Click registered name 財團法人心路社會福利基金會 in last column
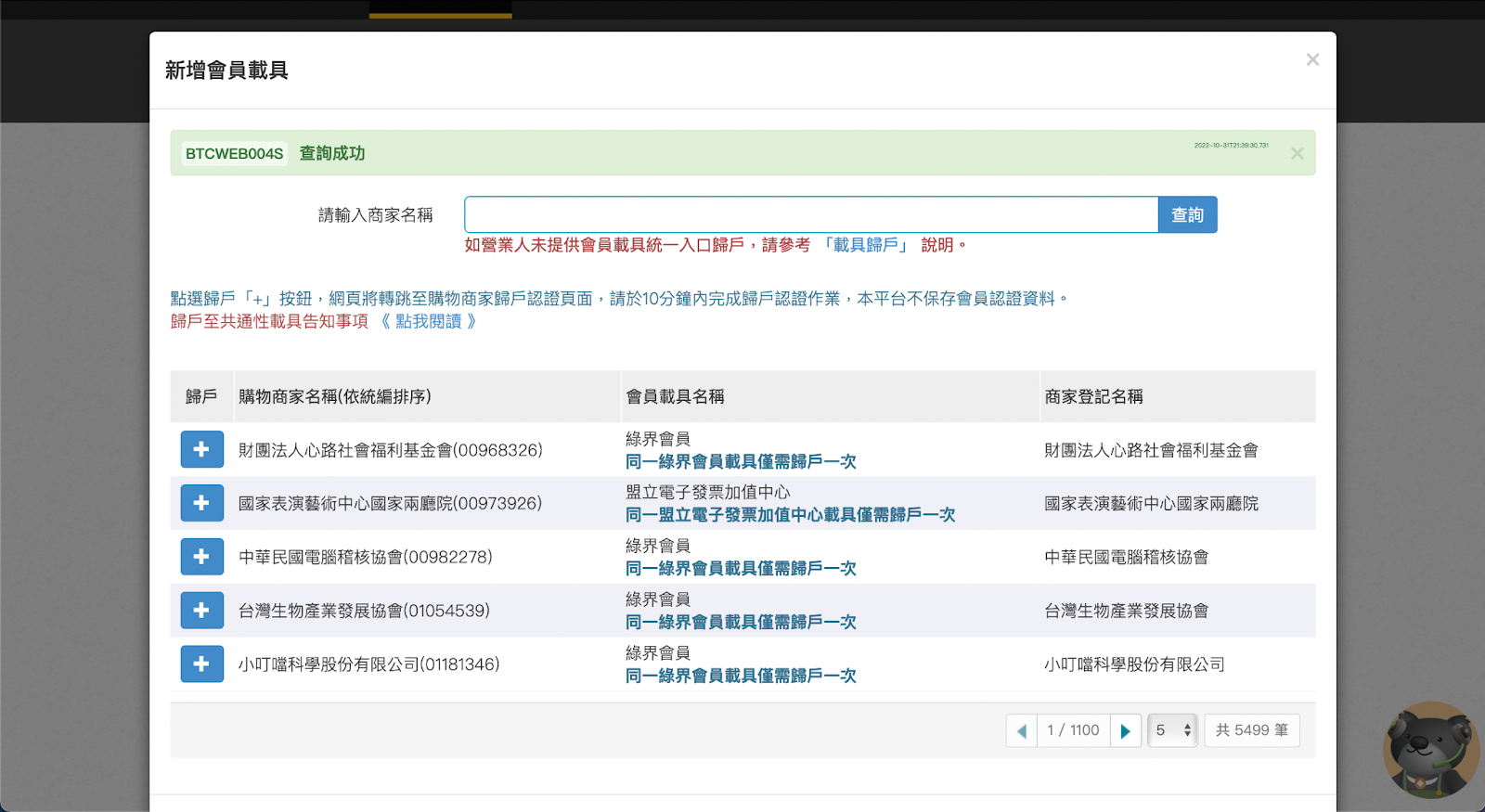Viewport: 1485px width, 812px height. (x=1152, y=450)
